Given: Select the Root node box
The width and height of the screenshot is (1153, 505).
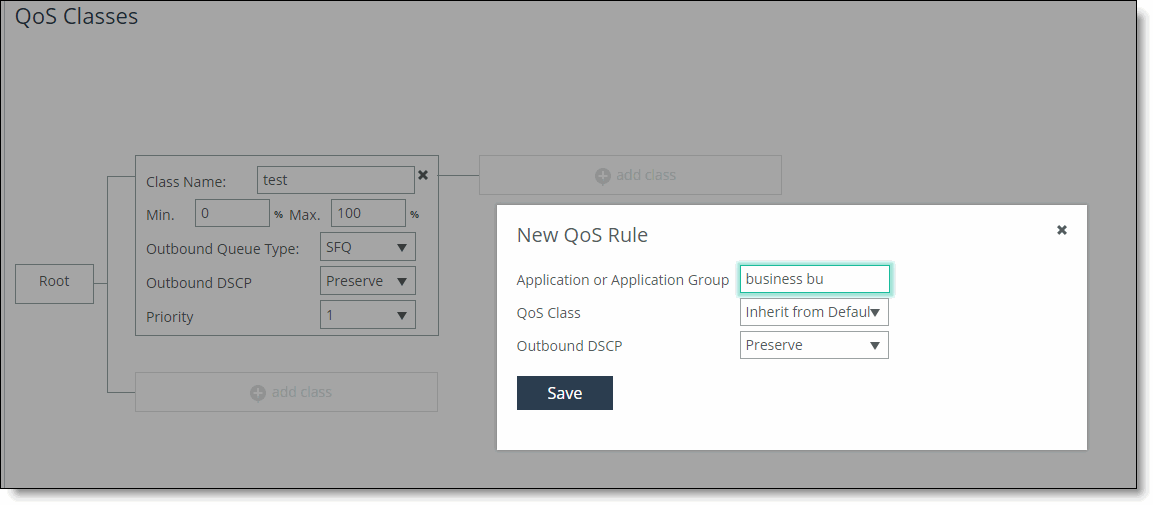Looking at the screenshot, I should pyautogui.click(x=54, y=282).
